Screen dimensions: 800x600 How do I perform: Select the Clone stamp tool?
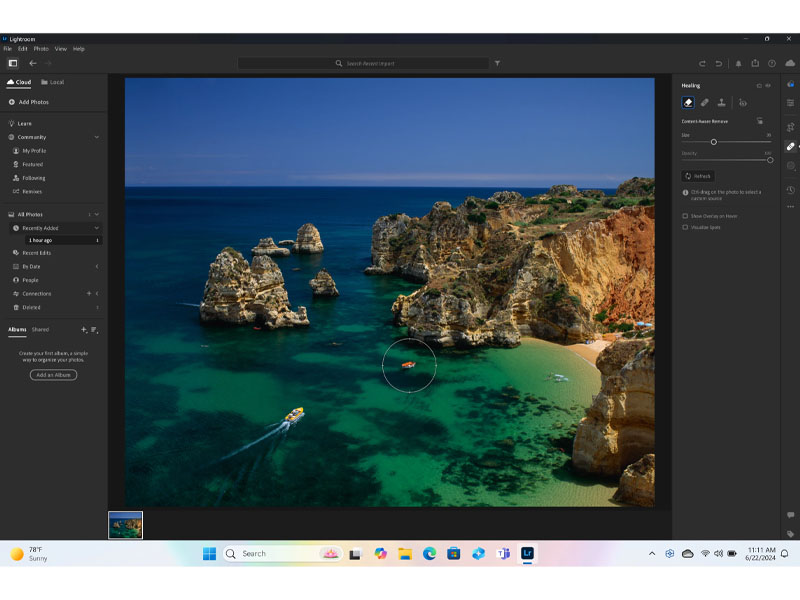(721, 103)
